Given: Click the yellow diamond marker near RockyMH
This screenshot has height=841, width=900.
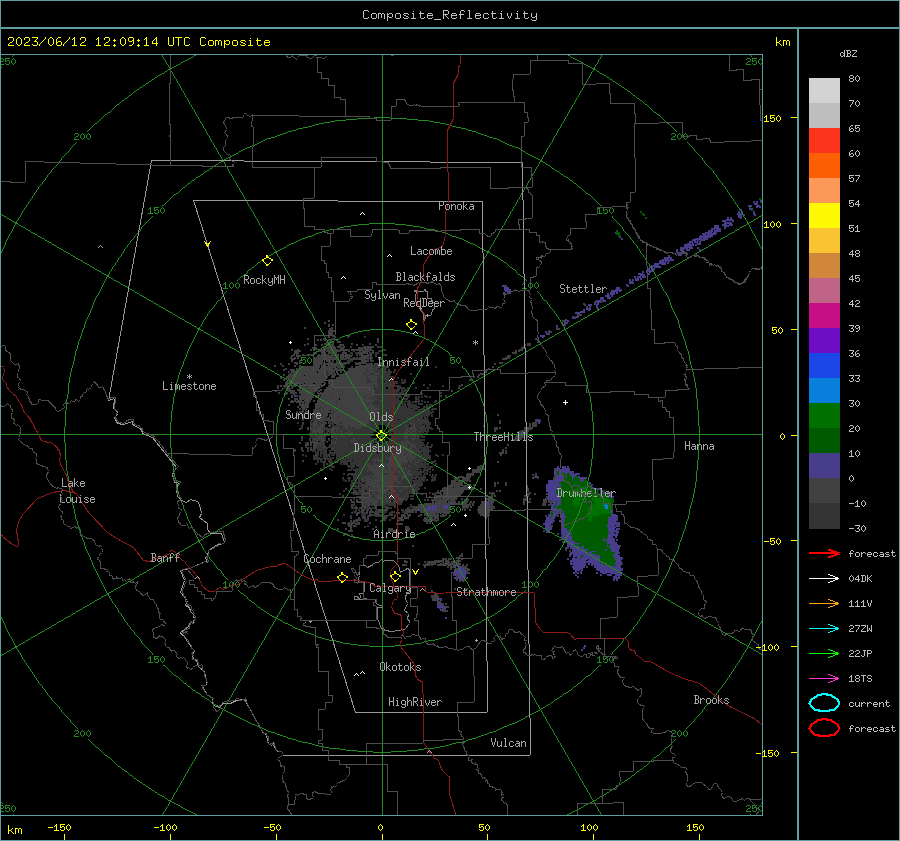Looking at the screenshot, I should 267,261.
